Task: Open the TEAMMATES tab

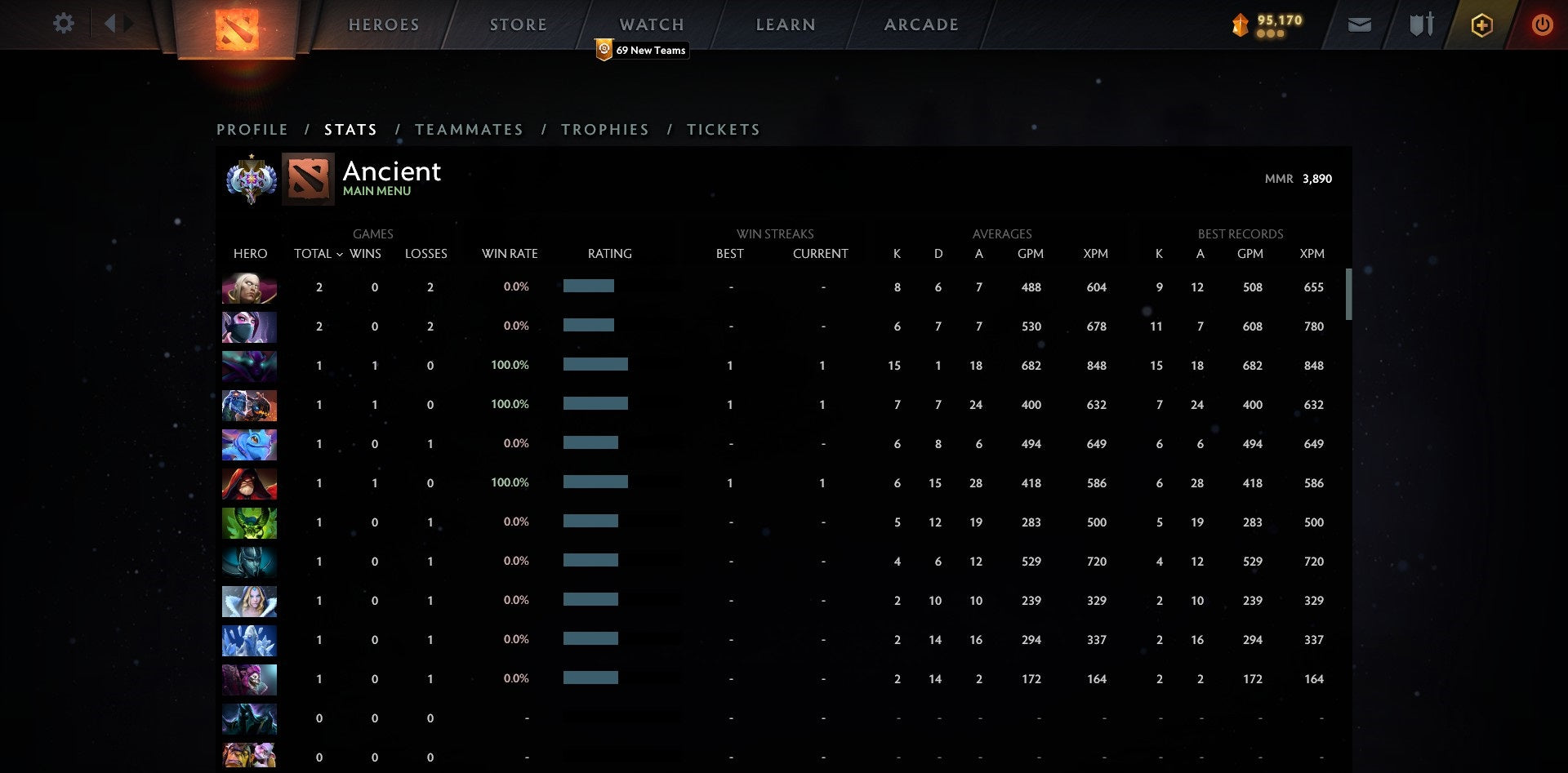Action: [x=470, y=129]
